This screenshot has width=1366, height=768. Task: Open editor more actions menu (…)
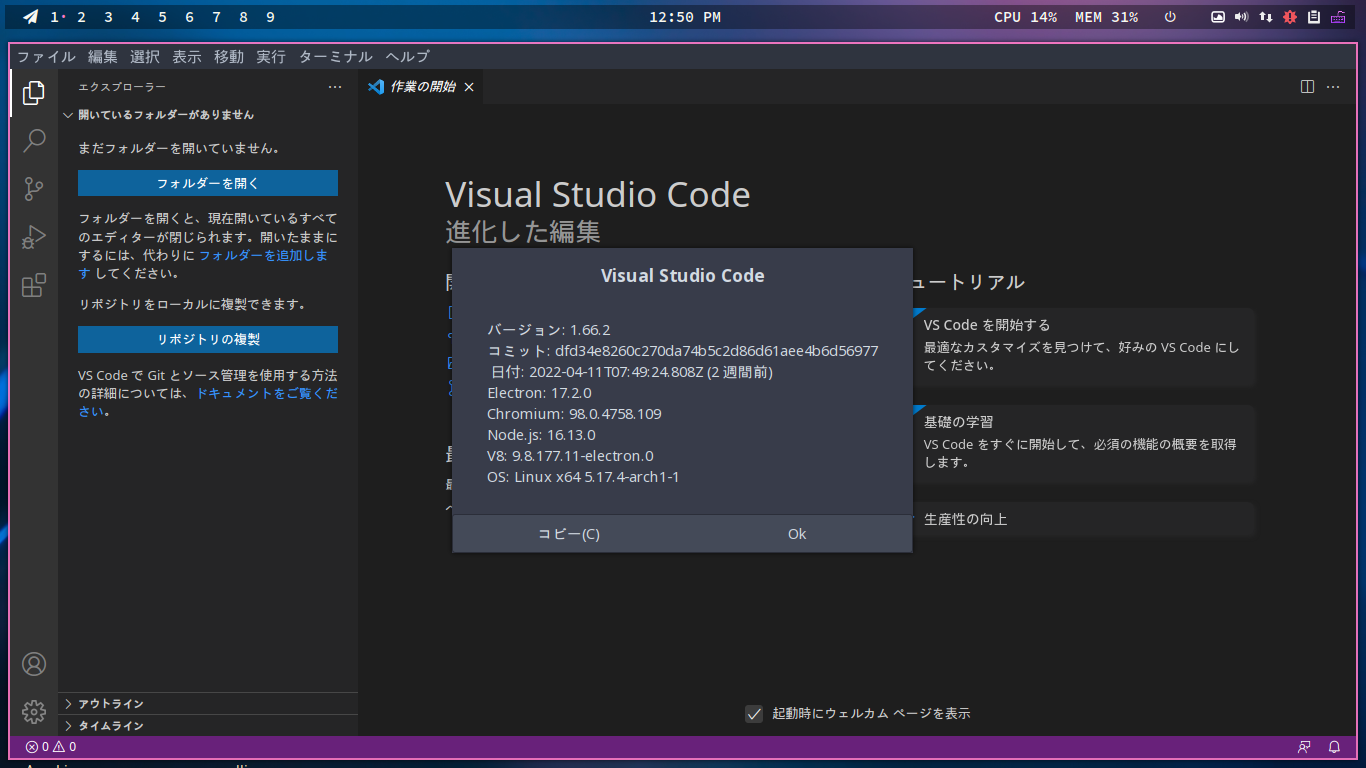(x=1333, y=87)
